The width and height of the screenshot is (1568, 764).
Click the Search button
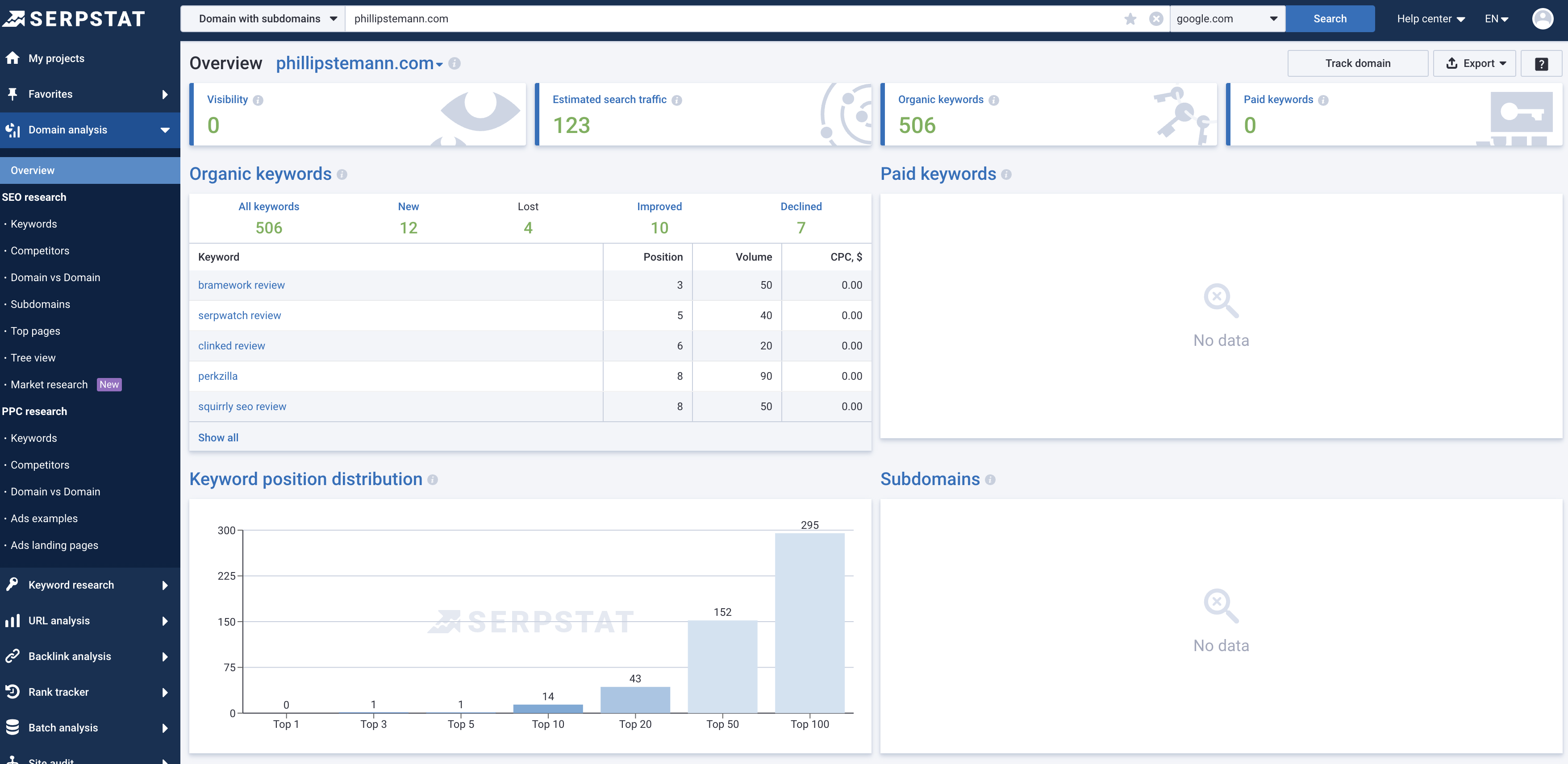pyautogui.click(x=1330, y=19)
